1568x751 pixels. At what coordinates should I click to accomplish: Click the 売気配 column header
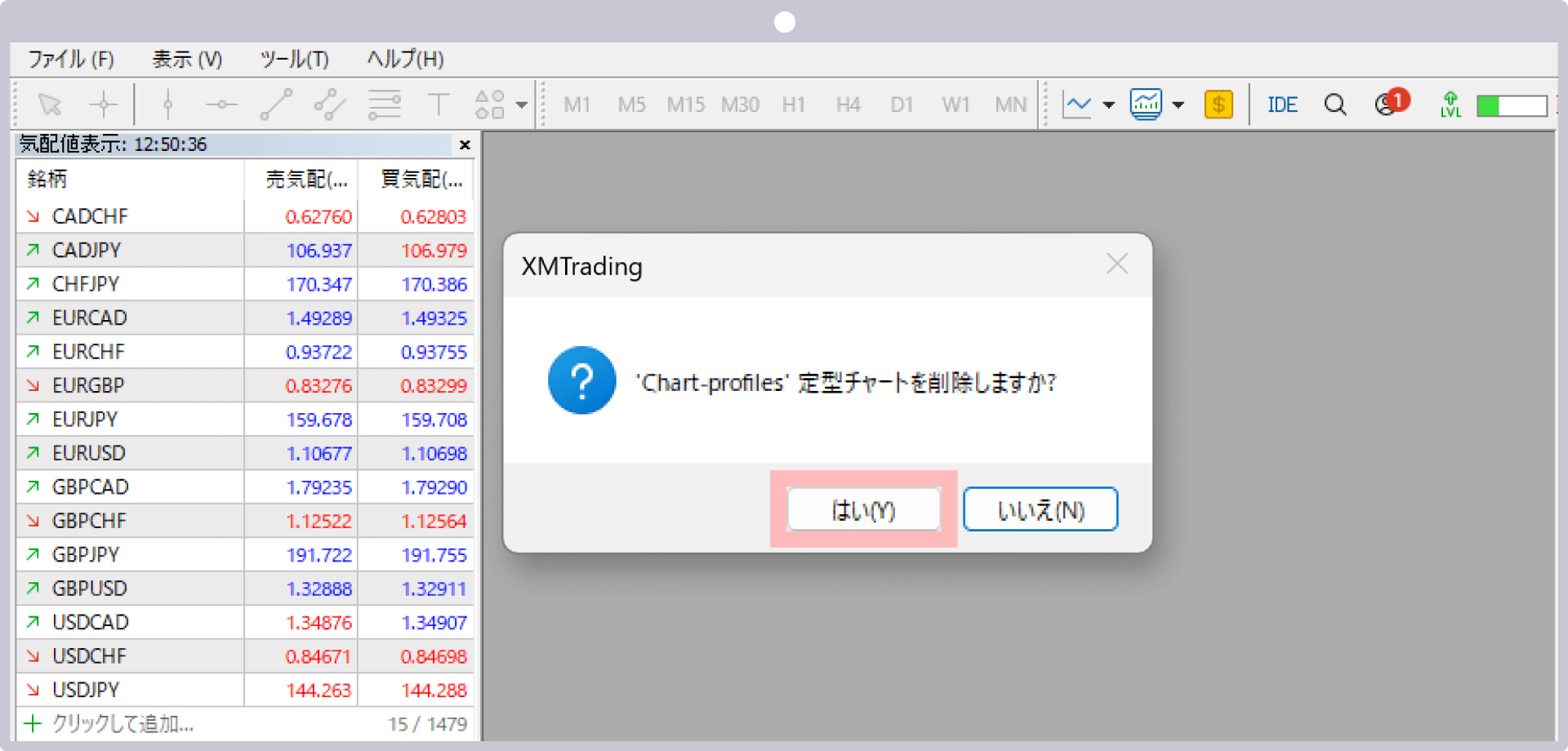tap(302, 179)
